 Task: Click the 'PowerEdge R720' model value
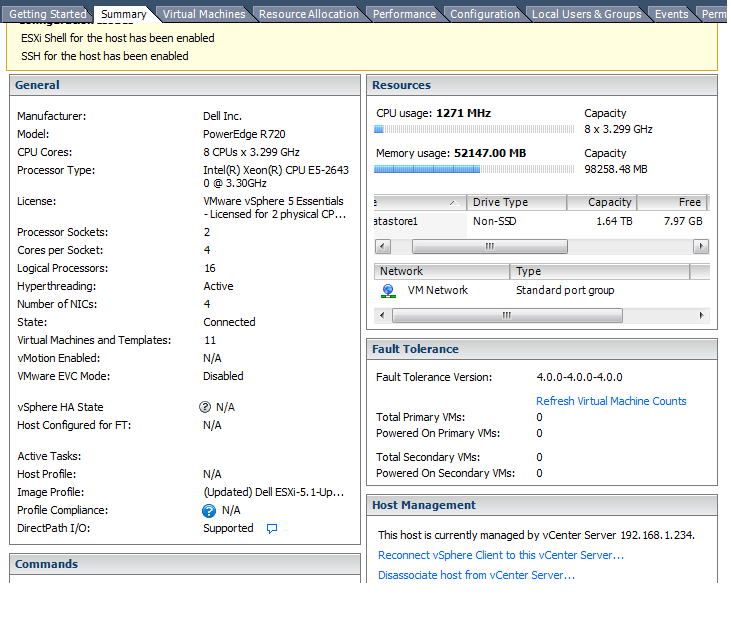click(244, 134)
